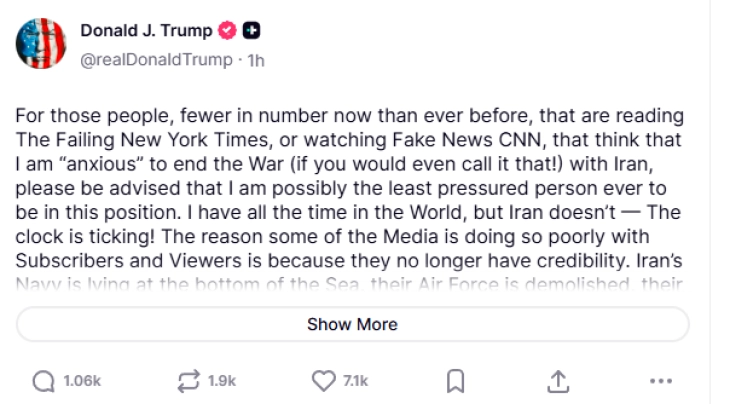The height and width of the screenshot is (404, 730).
Task: Click the 1.9k reposts count
Action: point(222,381)
